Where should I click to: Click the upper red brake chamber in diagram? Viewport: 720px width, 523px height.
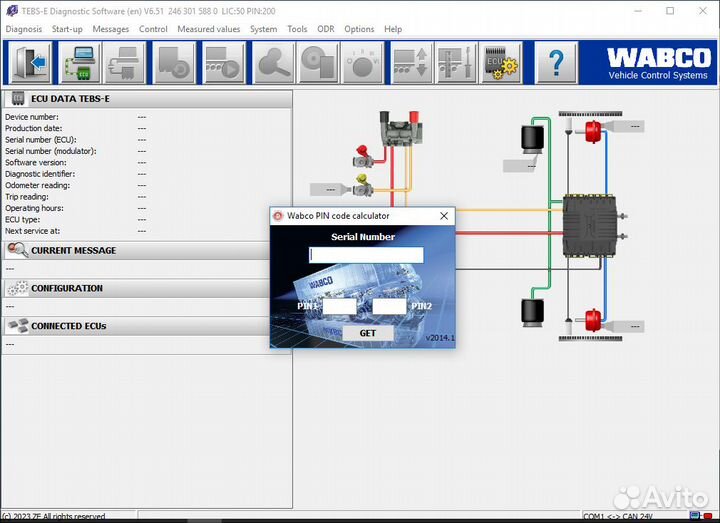[x=593, y=132]
